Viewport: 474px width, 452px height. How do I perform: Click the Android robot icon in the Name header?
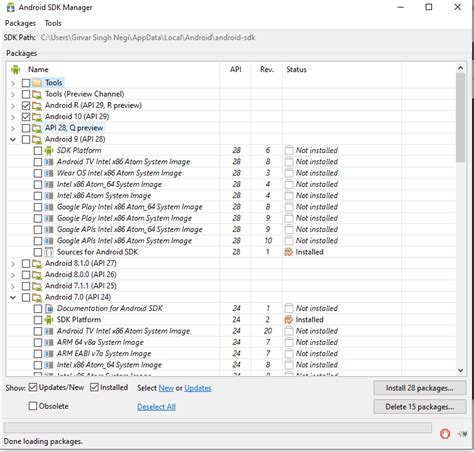coord(15,70)
